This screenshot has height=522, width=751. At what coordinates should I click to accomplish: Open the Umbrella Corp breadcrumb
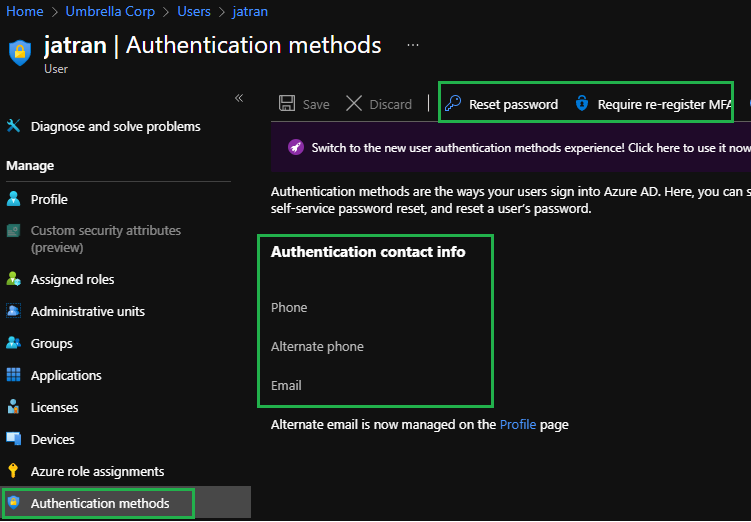pyautogui.click(x=110, y=11)
